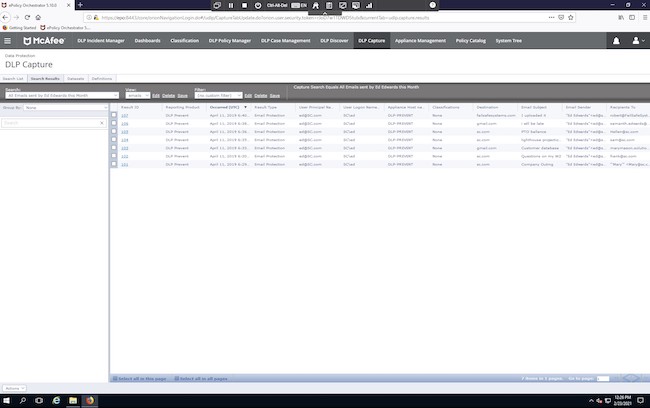Click the signal strength bars icon
Image resolution: width=650 pixels, height=408 pixels.
tap(369, 5)
